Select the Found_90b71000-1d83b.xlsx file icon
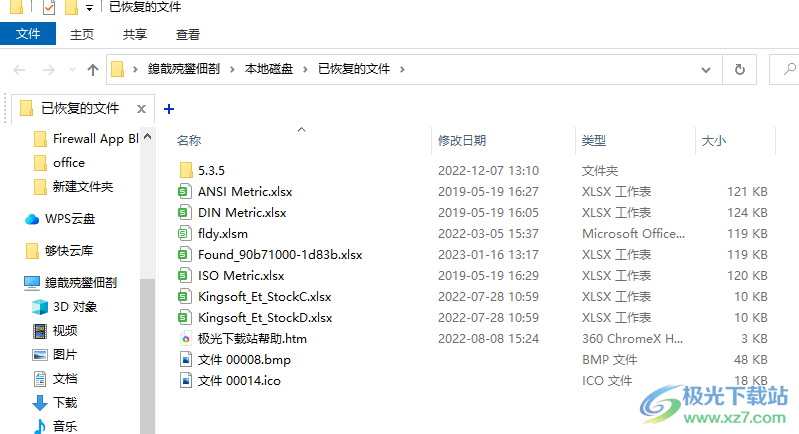 pos(184,255)
